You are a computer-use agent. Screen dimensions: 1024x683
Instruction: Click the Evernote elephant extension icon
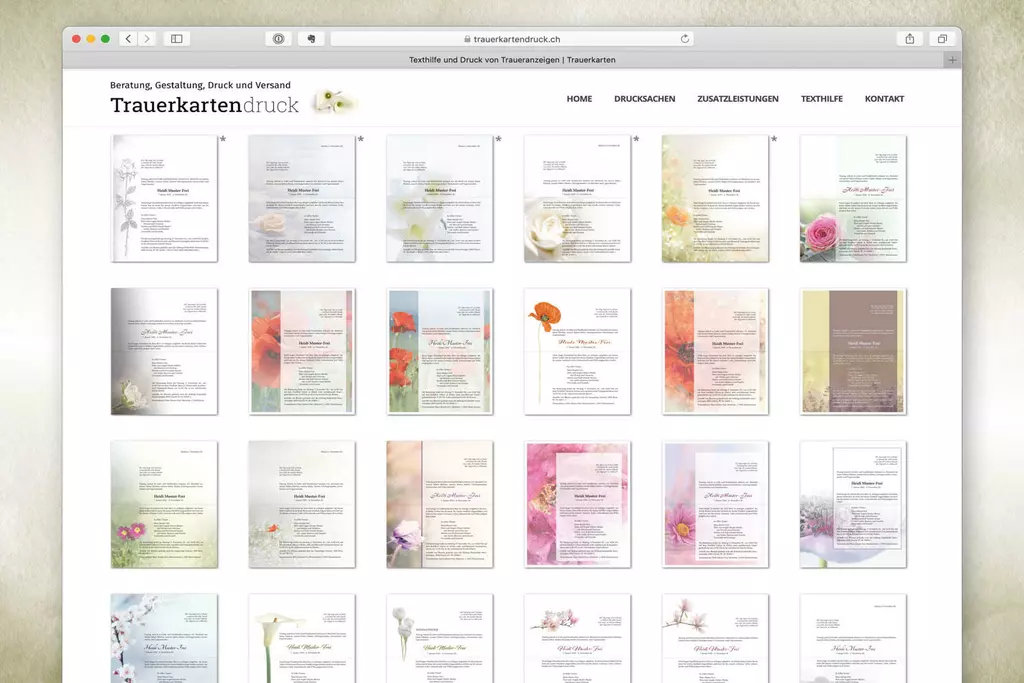pos(311,39)
